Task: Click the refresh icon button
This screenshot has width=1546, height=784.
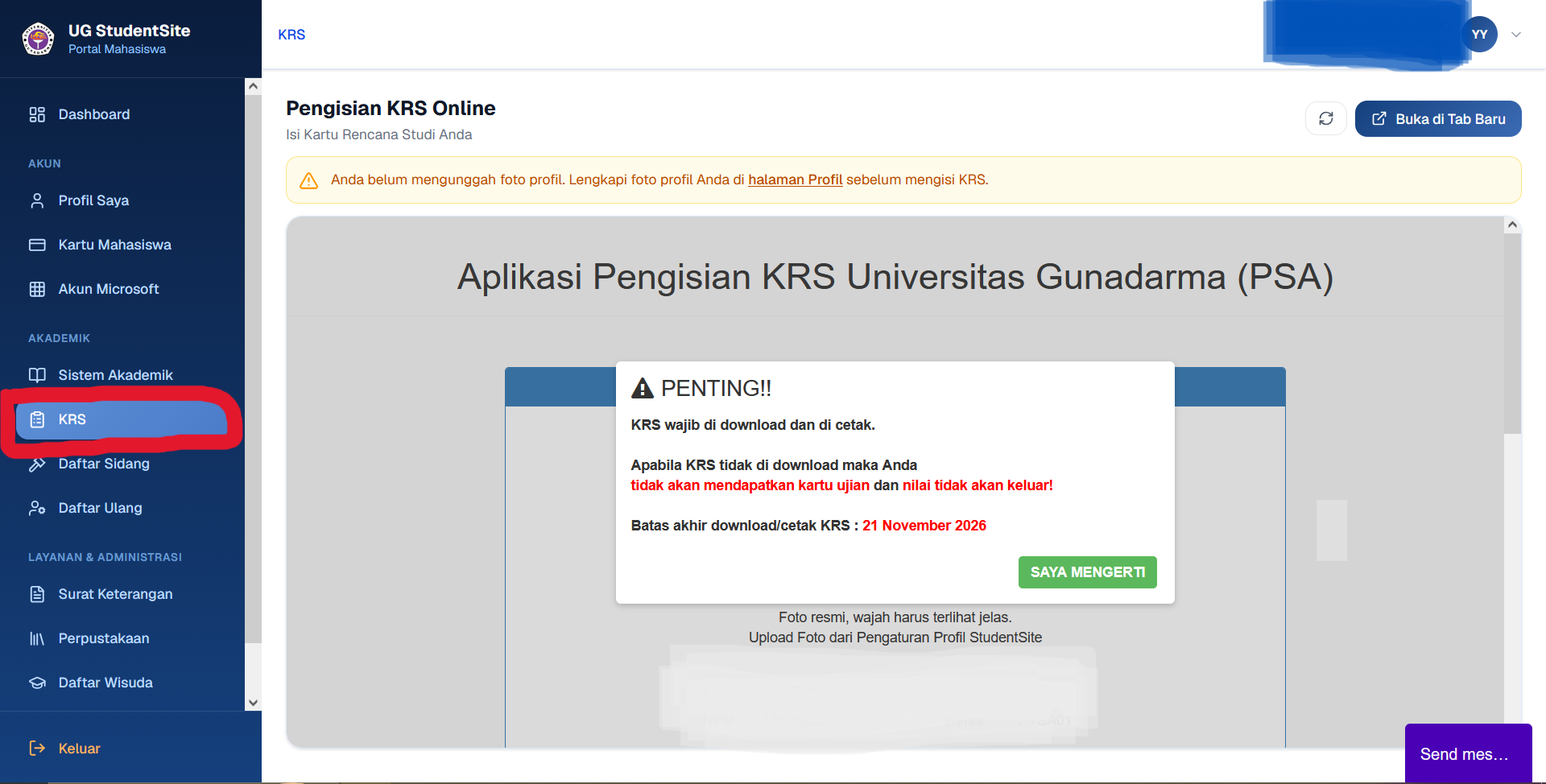Action: tap(1325, 119)
